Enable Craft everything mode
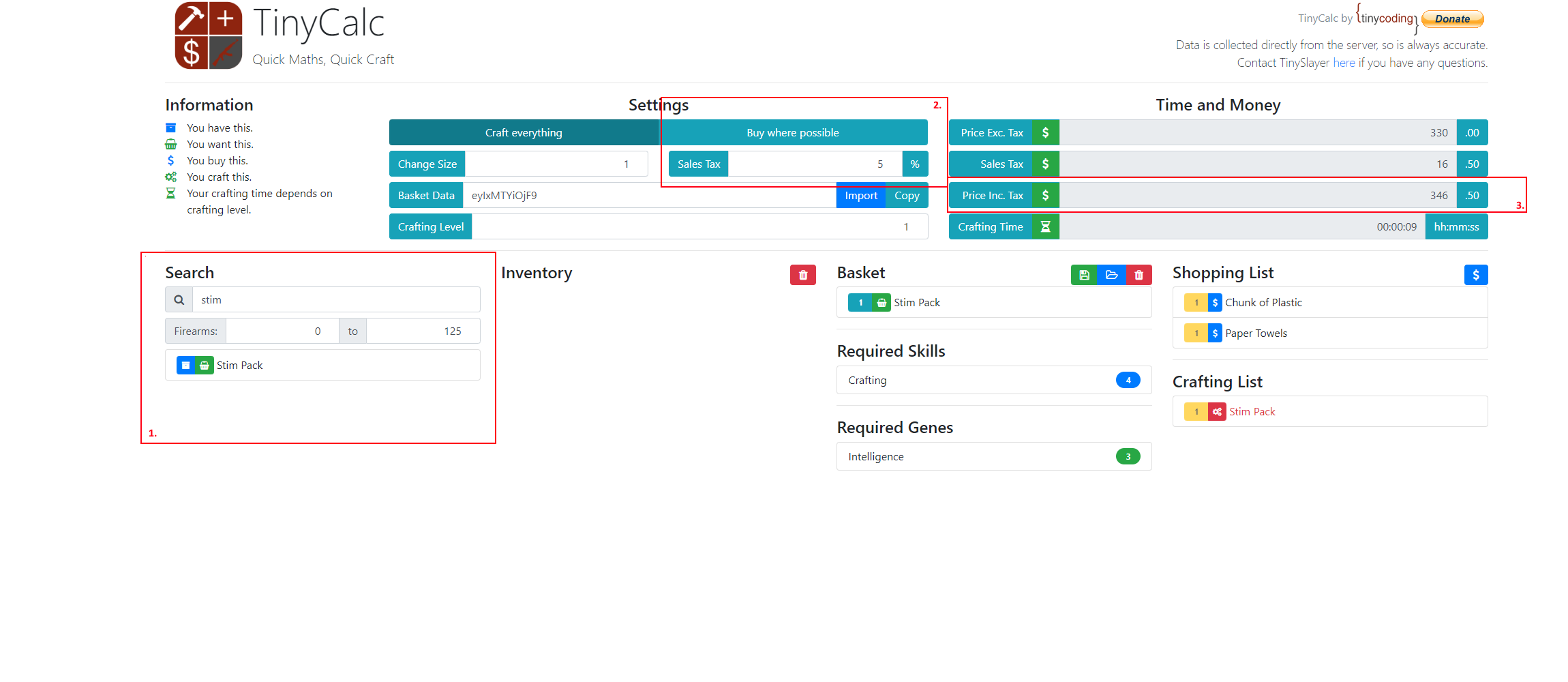The height and width of the screenshot is (682, 1568). [524, 133]
